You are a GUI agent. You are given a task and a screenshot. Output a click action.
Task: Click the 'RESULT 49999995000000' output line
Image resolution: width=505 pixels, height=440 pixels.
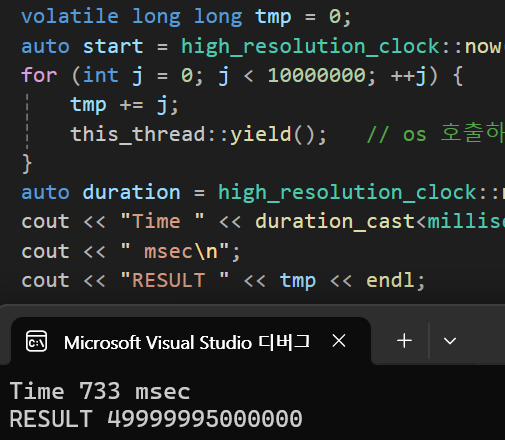(x=156, y=419)
